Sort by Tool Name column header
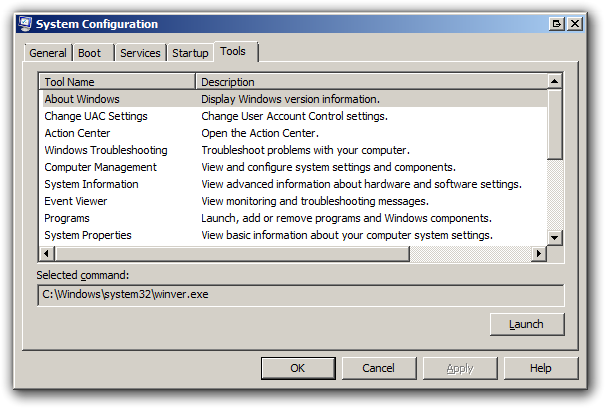Screen dimensions: 605x409 pos(117,82)
